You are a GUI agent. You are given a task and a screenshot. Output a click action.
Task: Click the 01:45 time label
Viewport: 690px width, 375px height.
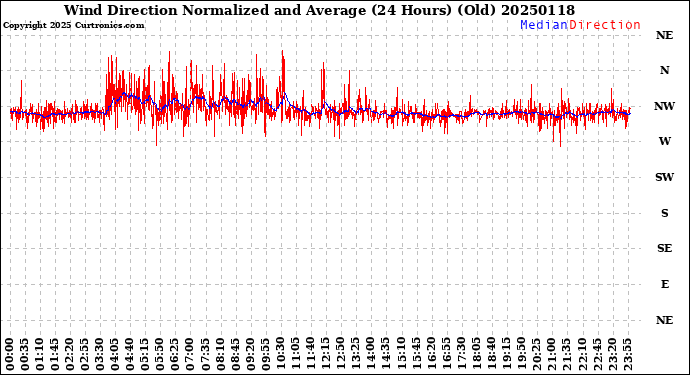55,354
